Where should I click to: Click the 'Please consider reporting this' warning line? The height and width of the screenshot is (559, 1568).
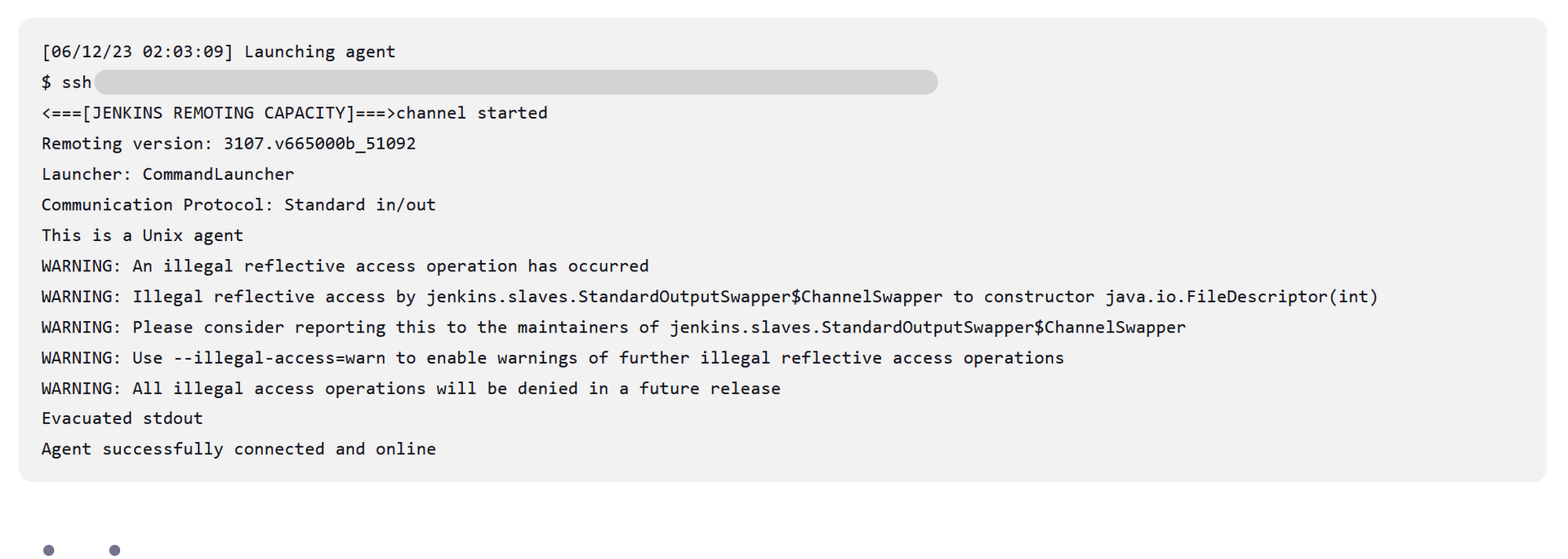tap(614, 328)
